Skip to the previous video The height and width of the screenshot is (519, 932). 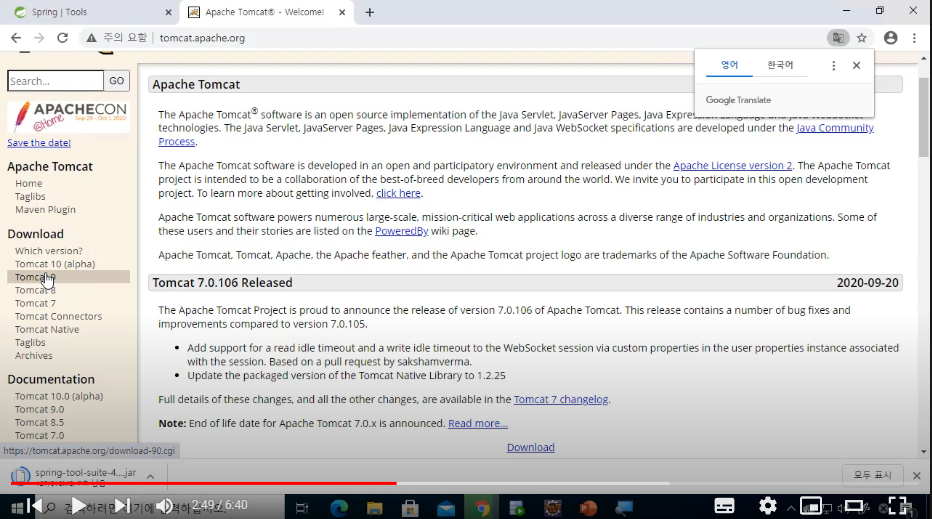pyautogui.click(x=34, y=506)
